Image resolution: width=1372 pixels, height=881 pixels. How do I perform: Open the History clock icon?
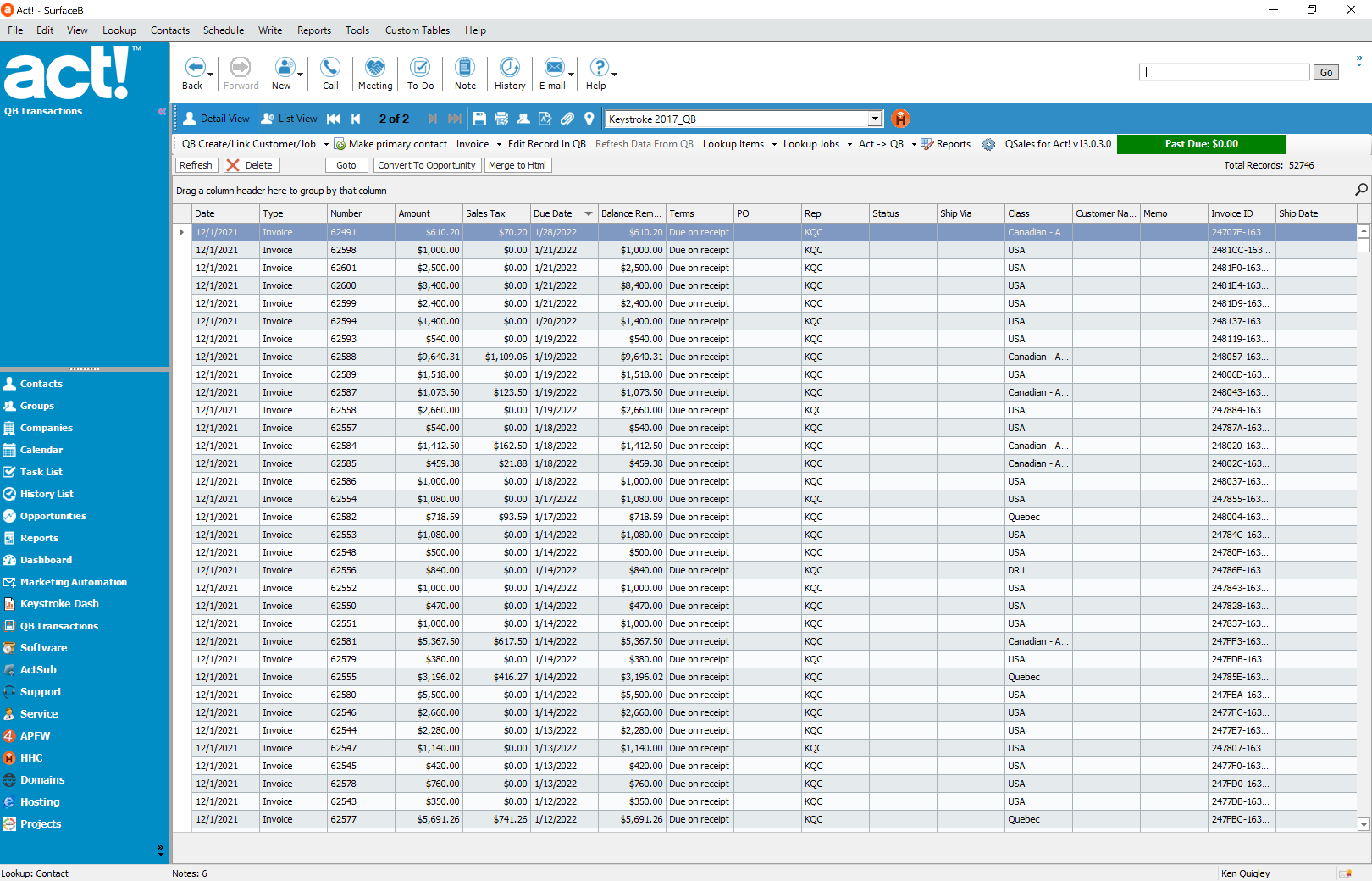[509, 67]
